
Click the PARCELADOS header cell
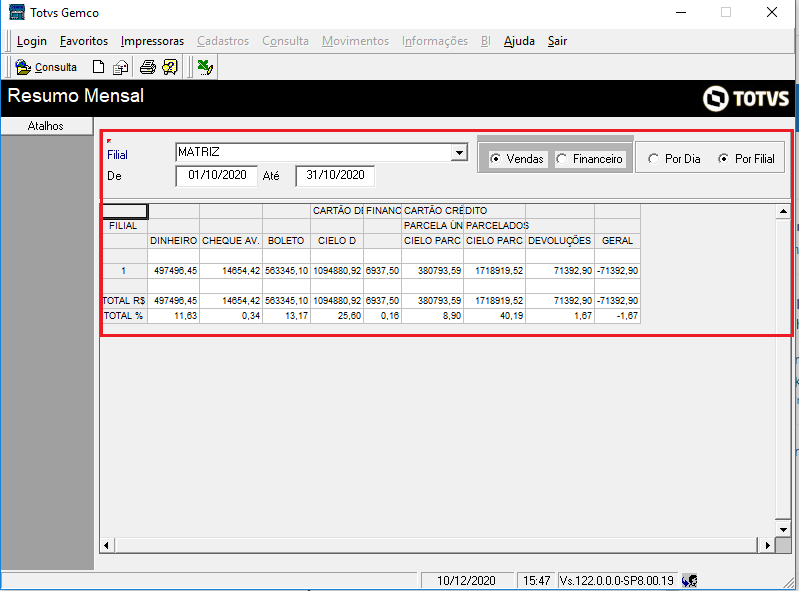[x=495, y=226]
